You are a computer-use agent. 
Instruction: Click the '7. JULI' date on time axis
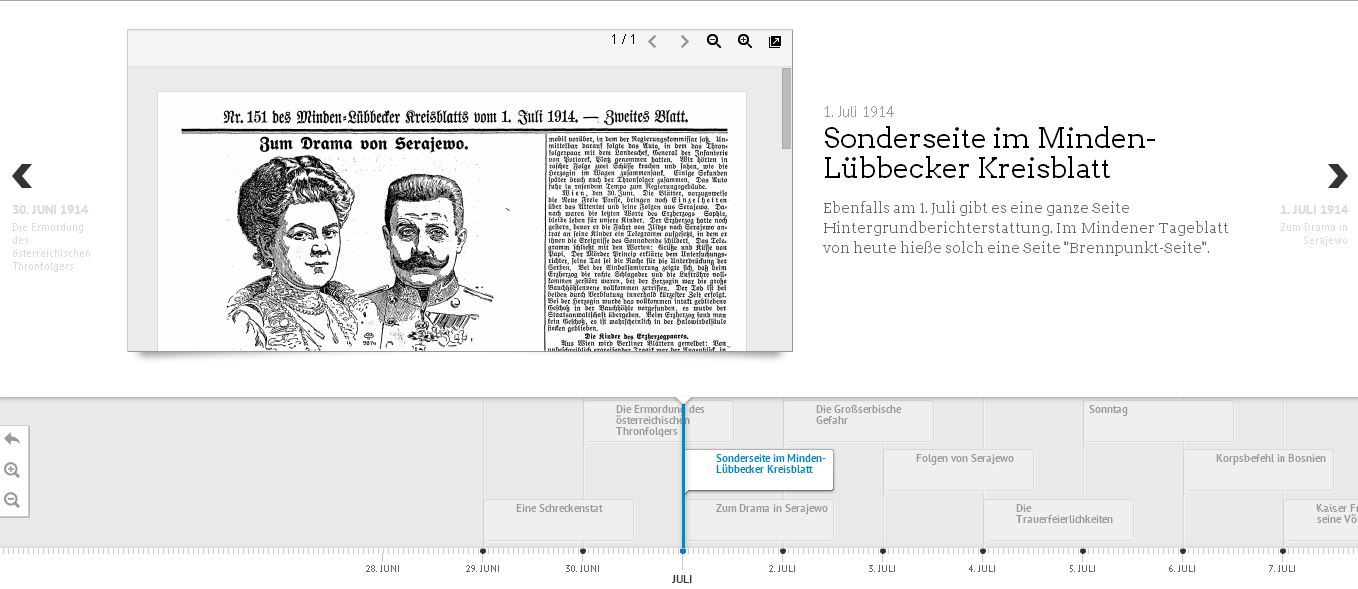[1283, 568]
